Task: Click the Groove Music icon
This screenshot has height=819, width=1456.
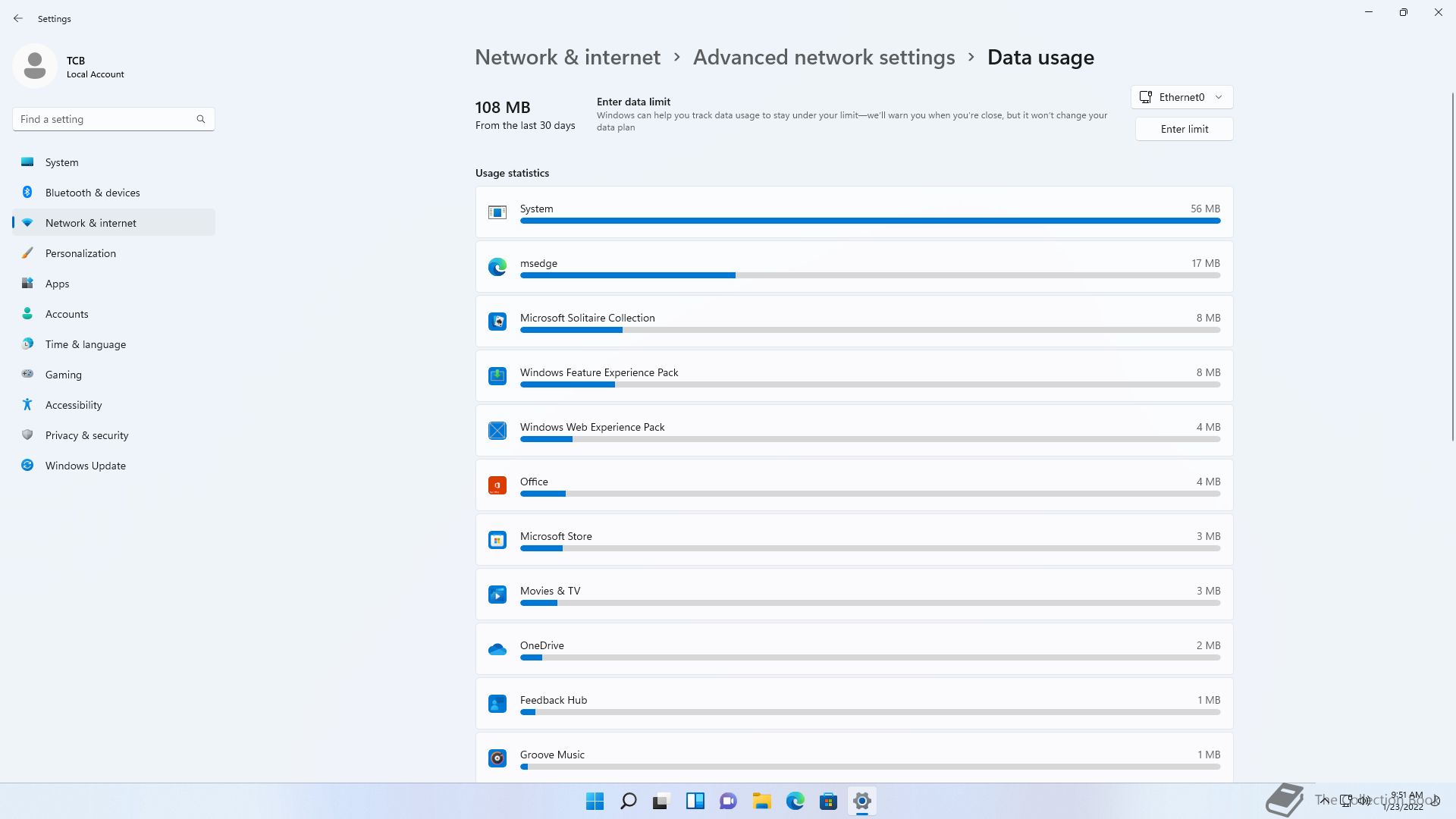Action: click(497, 758)
